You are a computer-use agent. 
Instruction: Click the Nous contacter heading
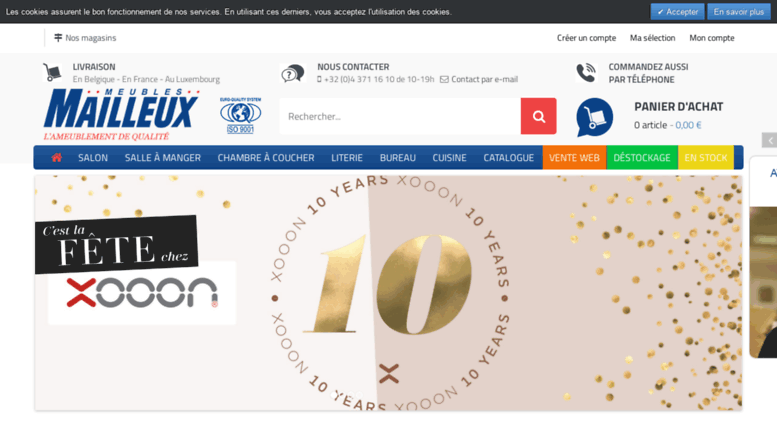353,67
